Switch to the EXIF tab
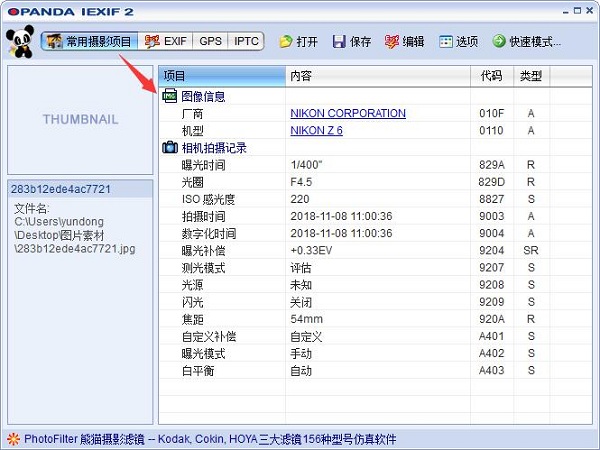The height and width of the screenshot is (450, 600). [166, 42]
